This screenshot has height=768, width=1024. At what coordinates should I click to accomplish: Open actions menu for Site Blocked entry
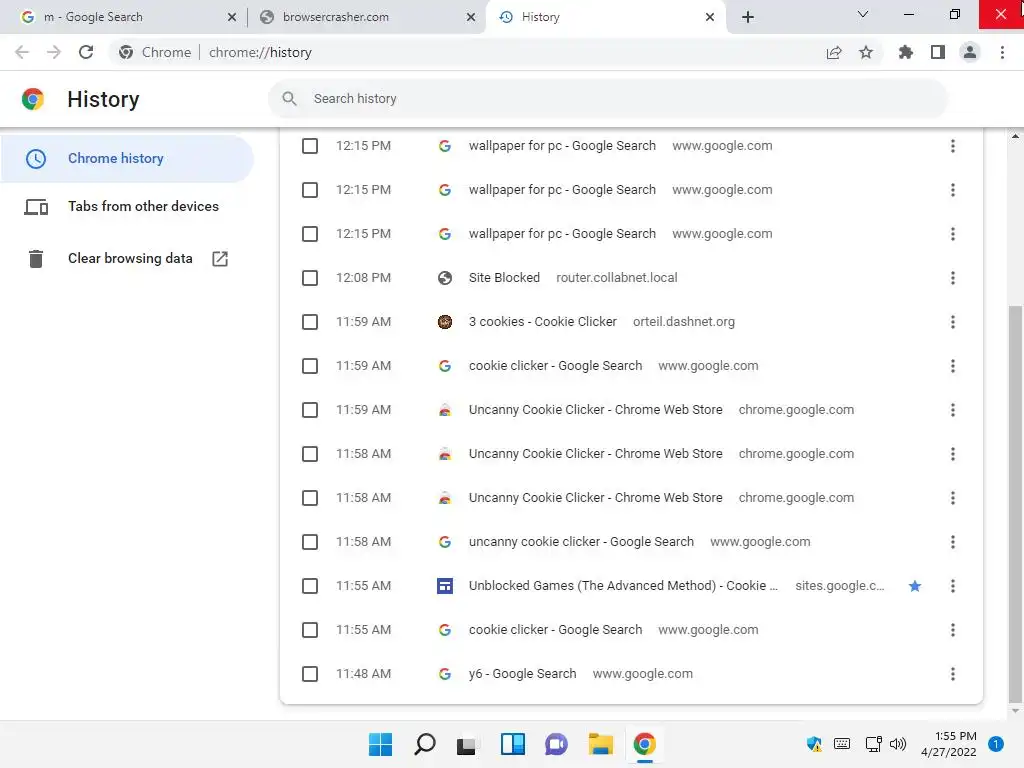tap(953, 278)
